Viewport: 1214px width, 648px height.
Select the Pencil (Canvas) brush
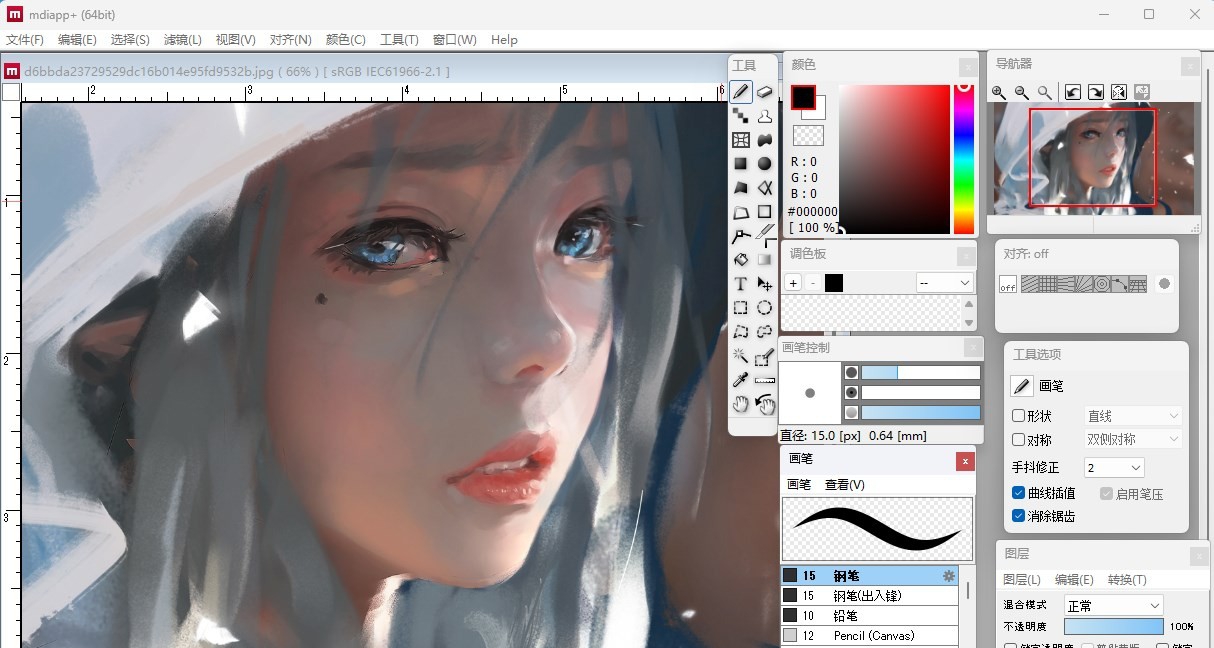point(869,635)
